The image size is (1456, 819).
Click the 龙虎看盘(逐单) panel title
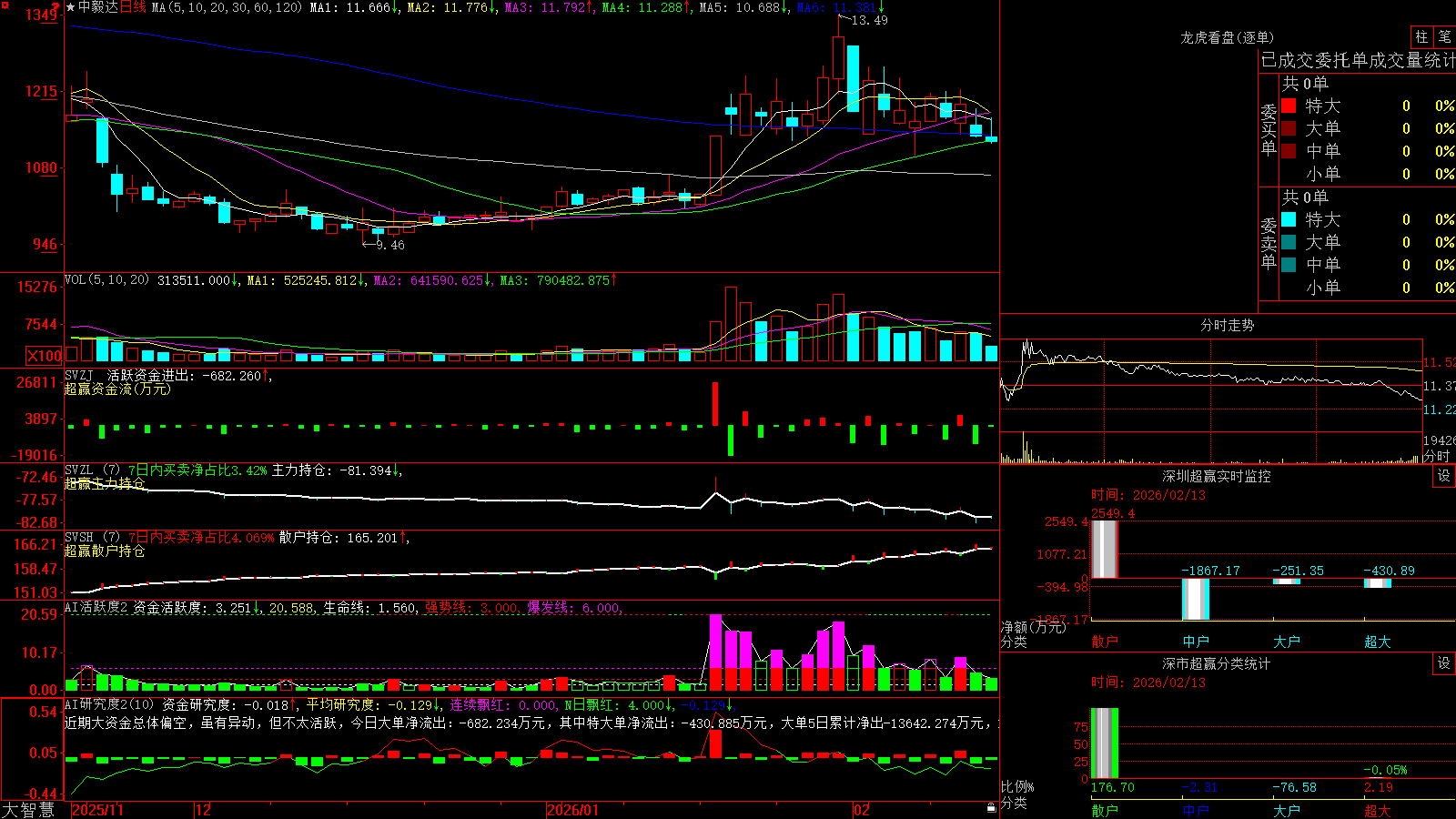pyautogui.click(x=1227, y=37)
